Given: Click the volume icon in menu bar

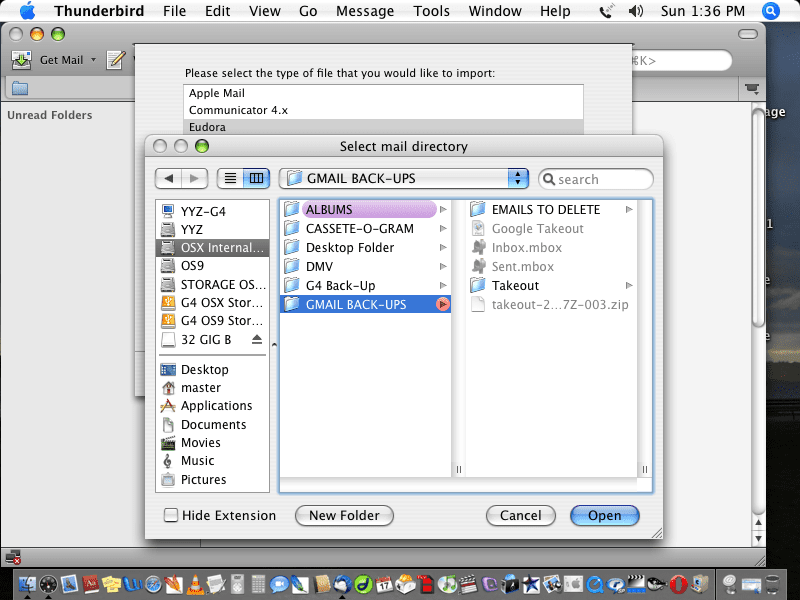Looking at the screenshot, I should click(x=636, y=11).
